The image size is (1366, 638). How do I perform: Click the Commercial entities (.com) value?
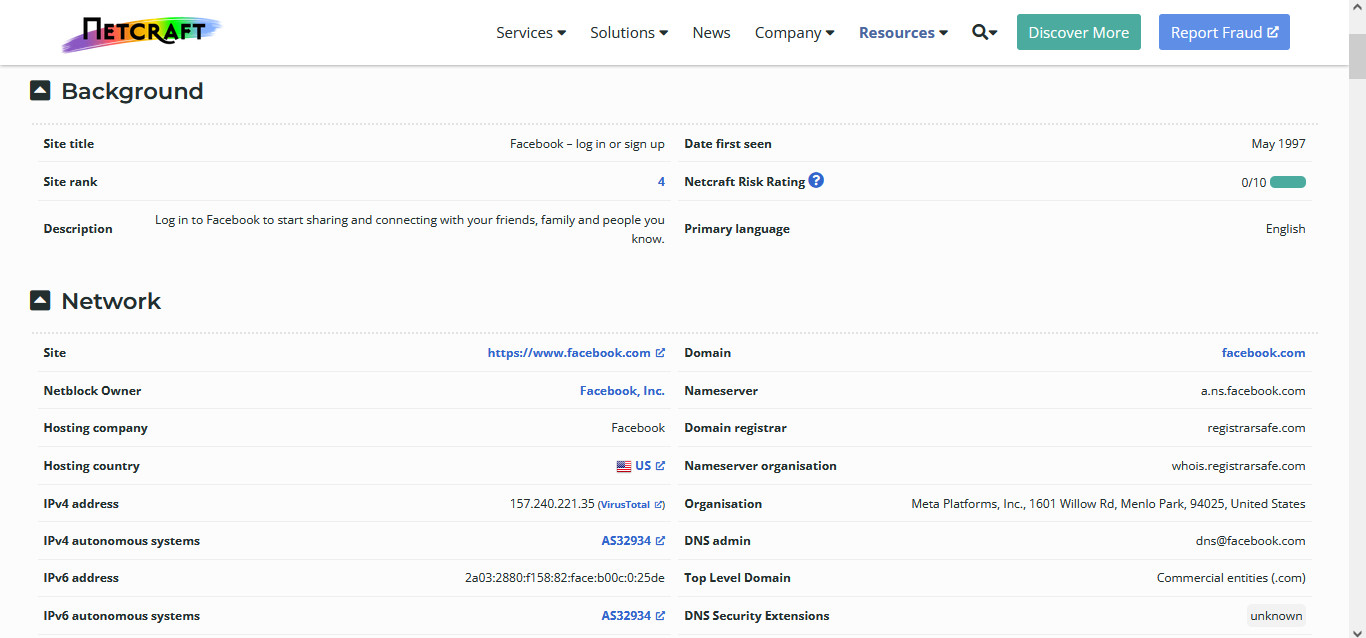1231,578
